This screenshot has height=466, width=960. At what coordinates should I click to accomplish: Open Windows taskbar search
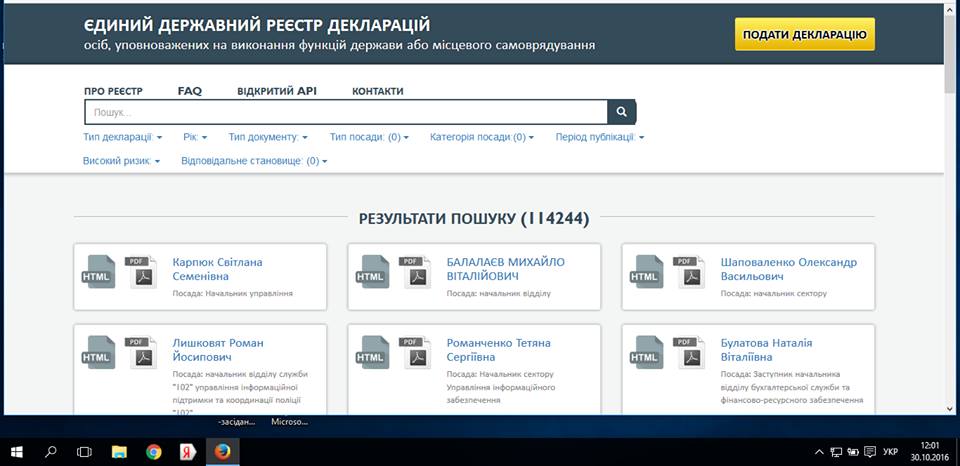pyautogui.click(x=51, y=452)
